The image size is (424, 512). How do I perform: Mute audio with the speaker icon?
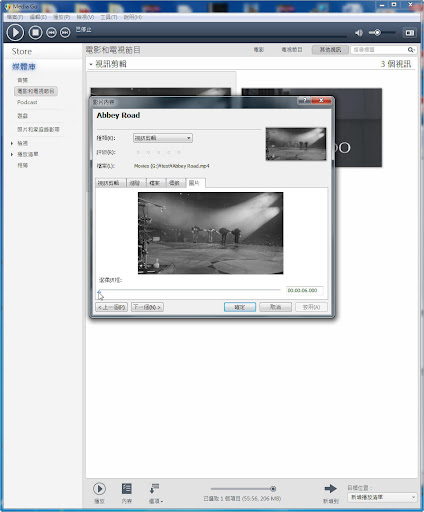(x=359, y=33)
